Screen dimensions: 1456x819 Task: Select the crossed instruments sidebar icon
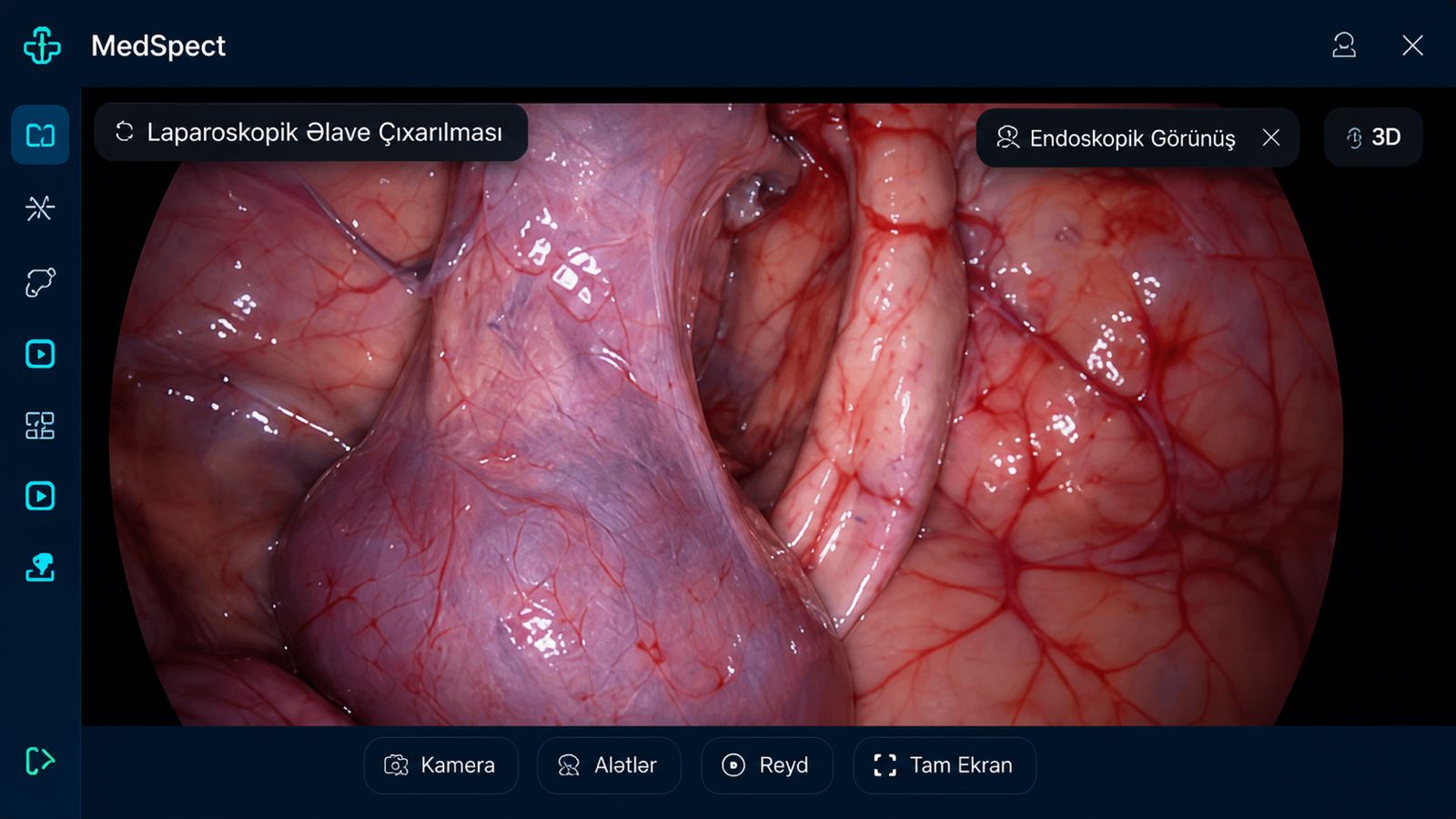(x=40, y=208)
